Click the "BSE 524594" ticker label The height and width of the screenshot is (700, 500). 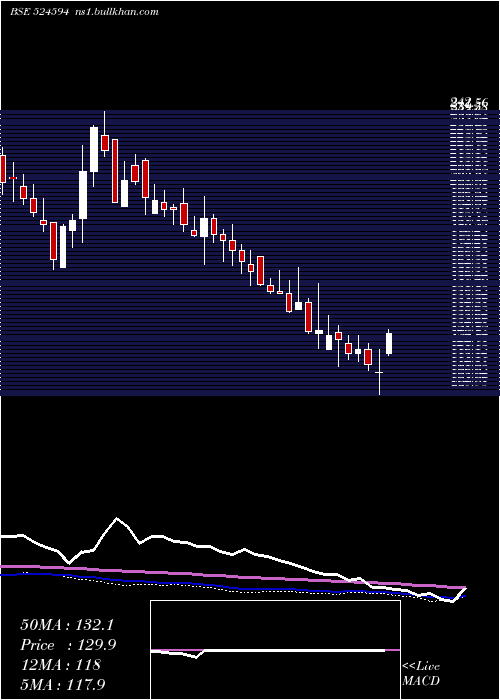39,12
